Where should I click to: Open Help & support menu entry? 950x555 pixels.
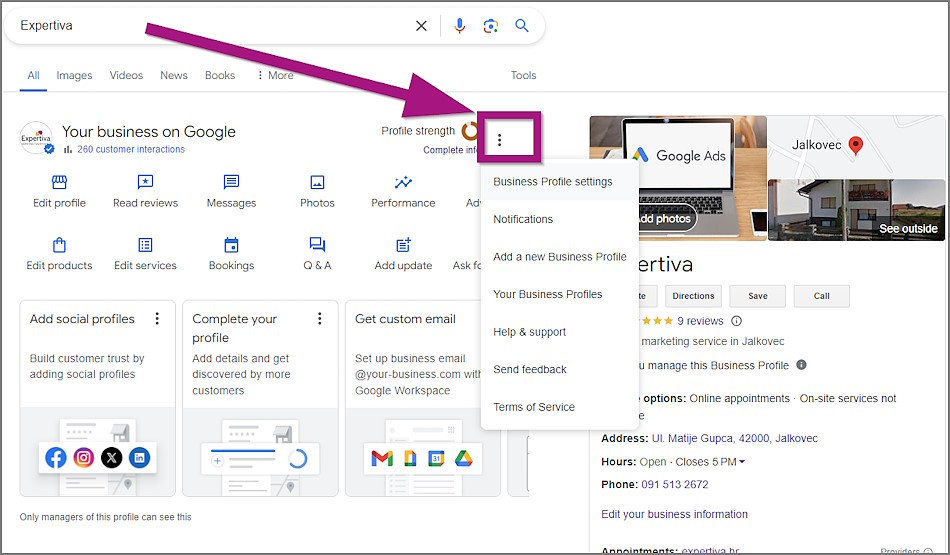(x=559, y=332)
